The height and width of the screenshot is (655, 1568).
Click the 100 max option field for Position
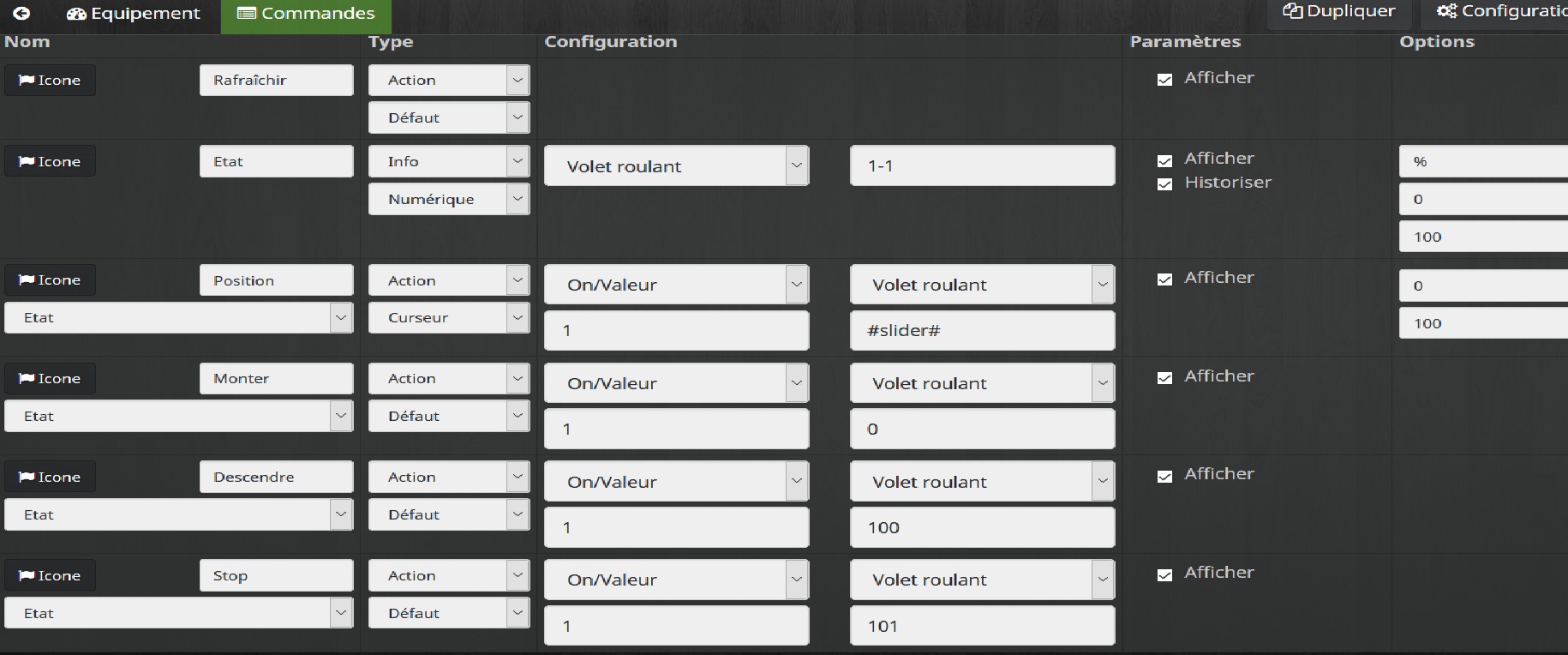[1483, 323]
